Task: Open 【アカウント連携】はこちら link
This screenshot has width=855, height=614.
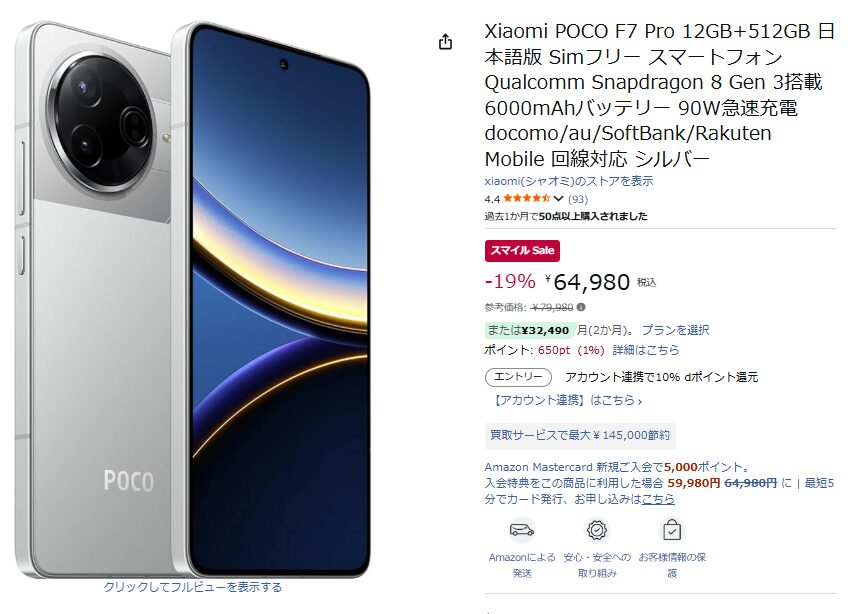Action: [x=565, y=400]
